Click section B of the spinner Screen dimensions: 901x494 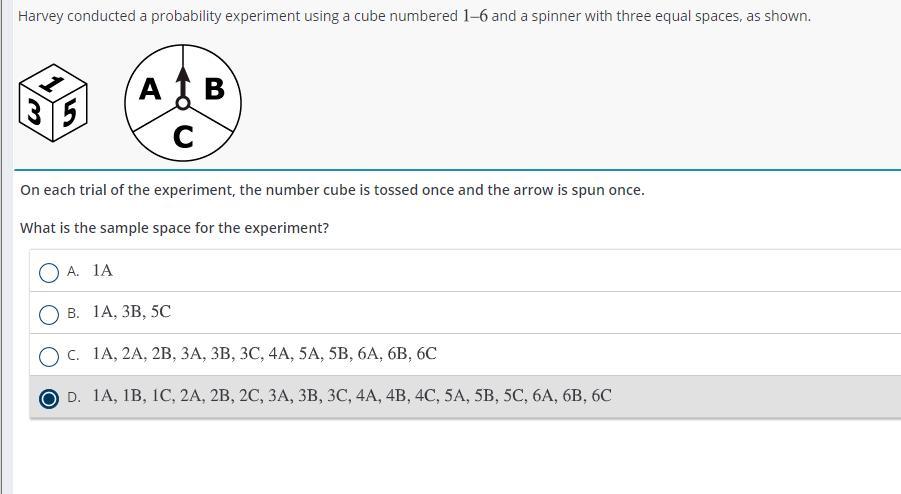coord(214,90)
